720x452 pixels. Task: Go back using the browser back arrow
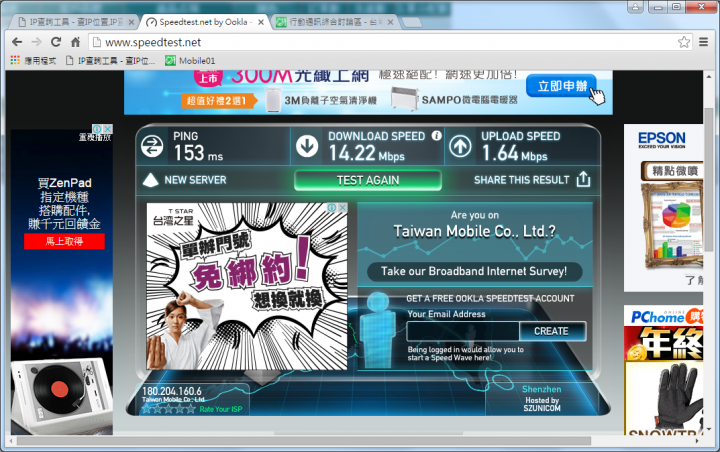pyautogui.click(x=17, y=42)
